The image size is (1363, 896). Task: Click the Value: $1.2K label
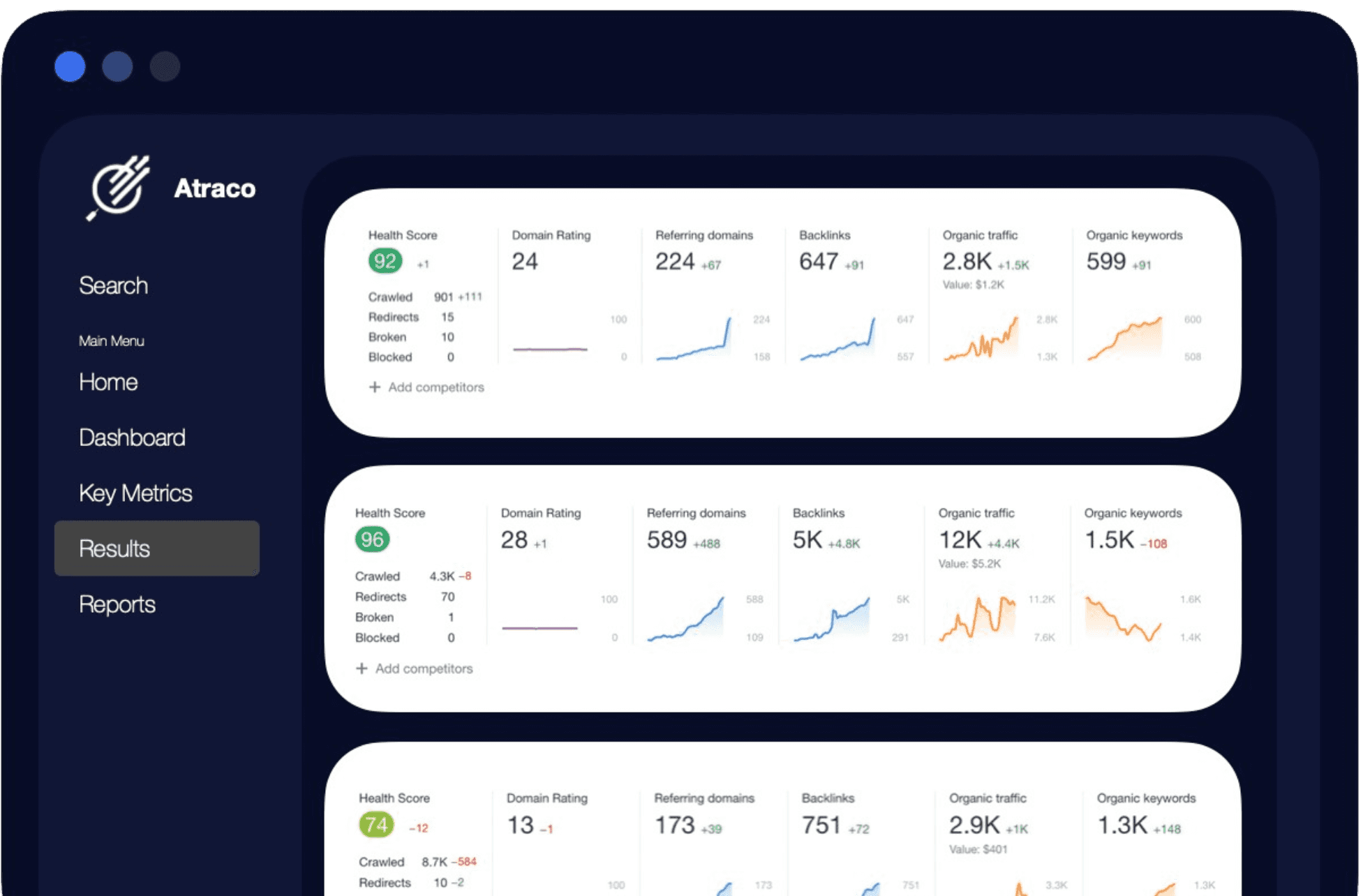974,285
